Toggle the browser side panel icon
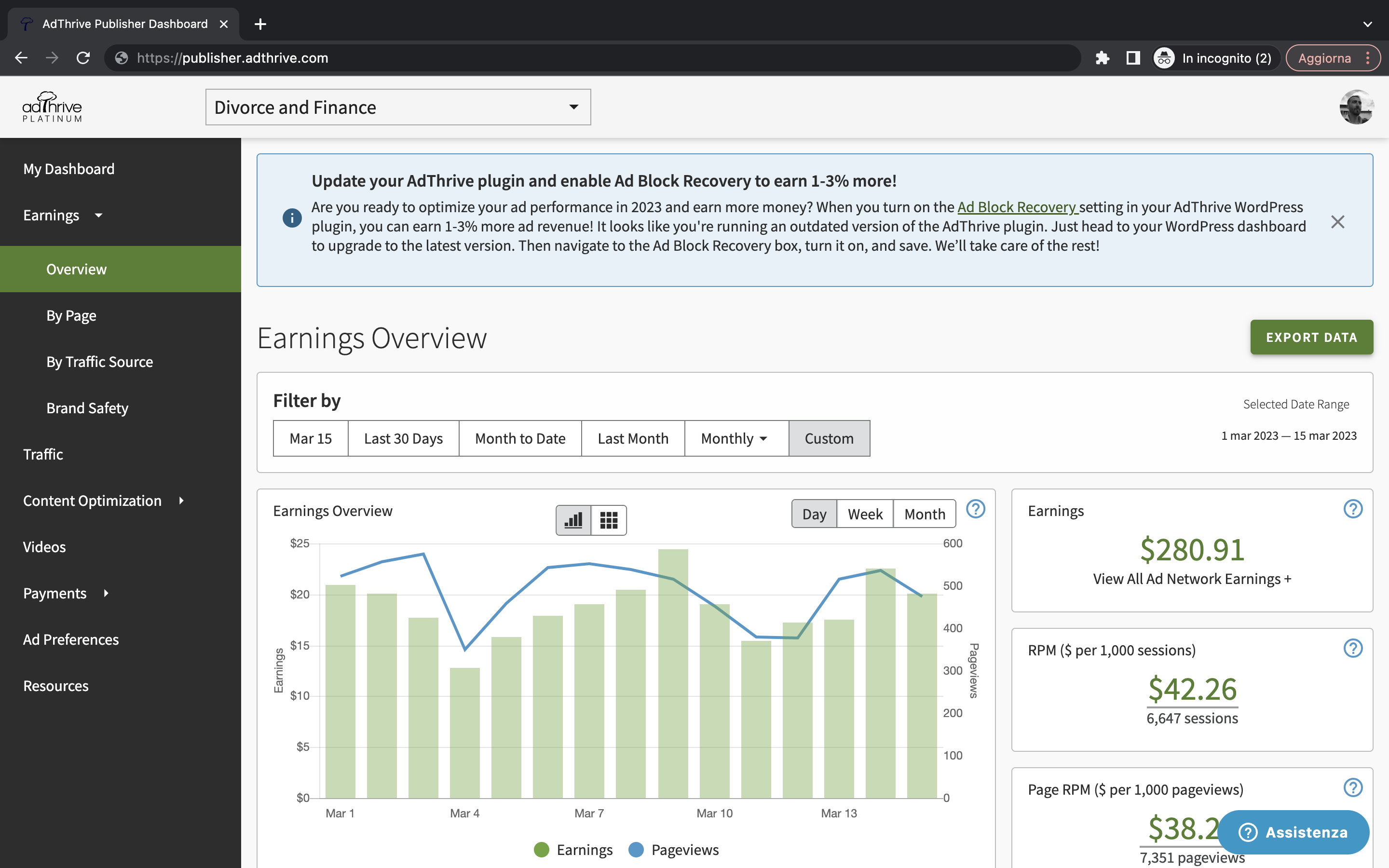The image size is (1389, 868). 1133,58
